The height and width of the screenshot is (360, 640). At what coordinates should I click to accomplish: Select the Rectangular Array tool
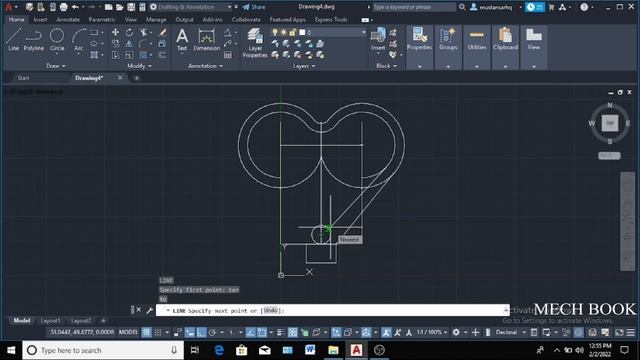[143, 55]
